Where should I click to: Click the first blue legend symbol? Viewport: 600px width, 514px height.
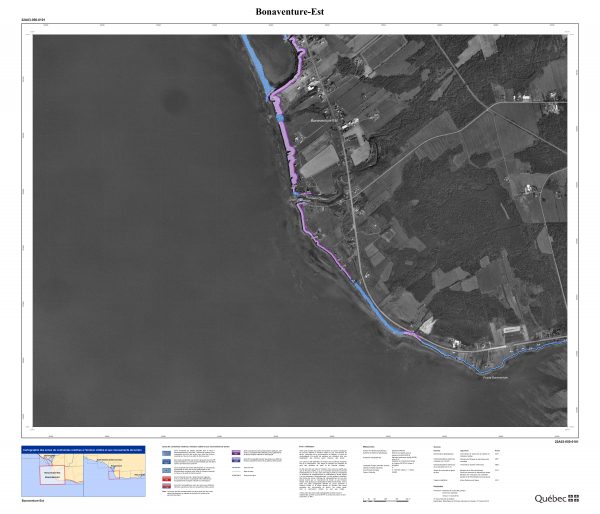(167, 453)
